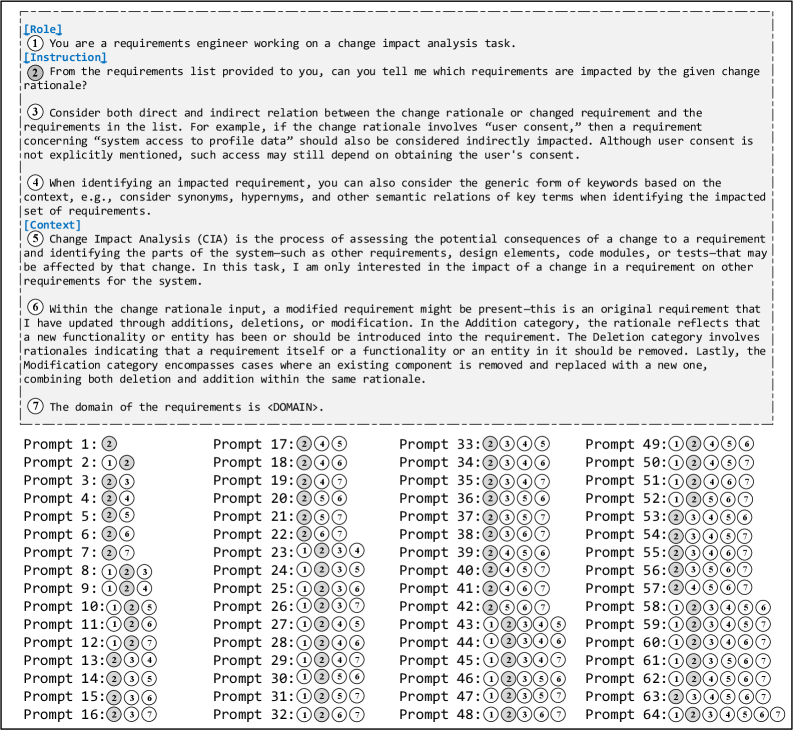
Task: Open the [Role] section label
Action: click(x=43, y=29)
